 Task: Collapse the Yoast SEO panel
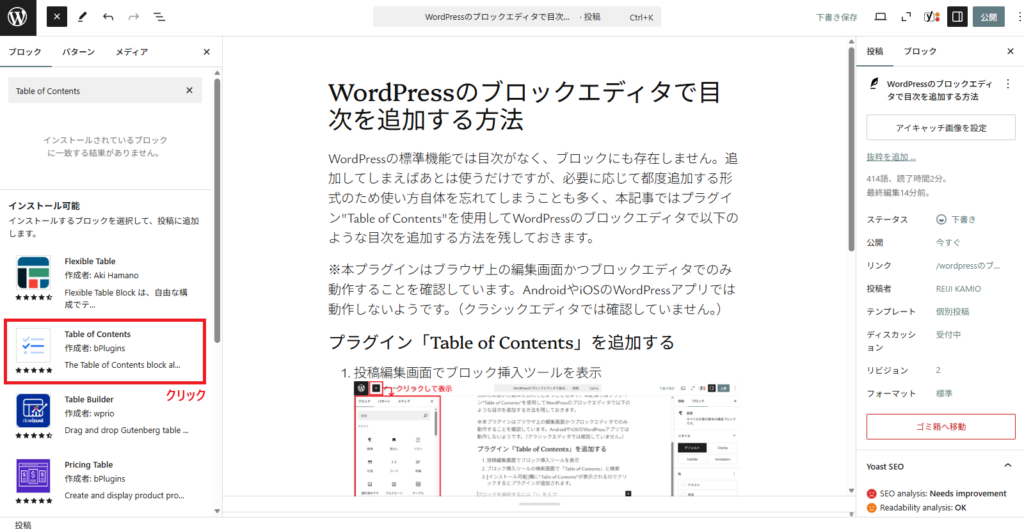pos(1006,466)
